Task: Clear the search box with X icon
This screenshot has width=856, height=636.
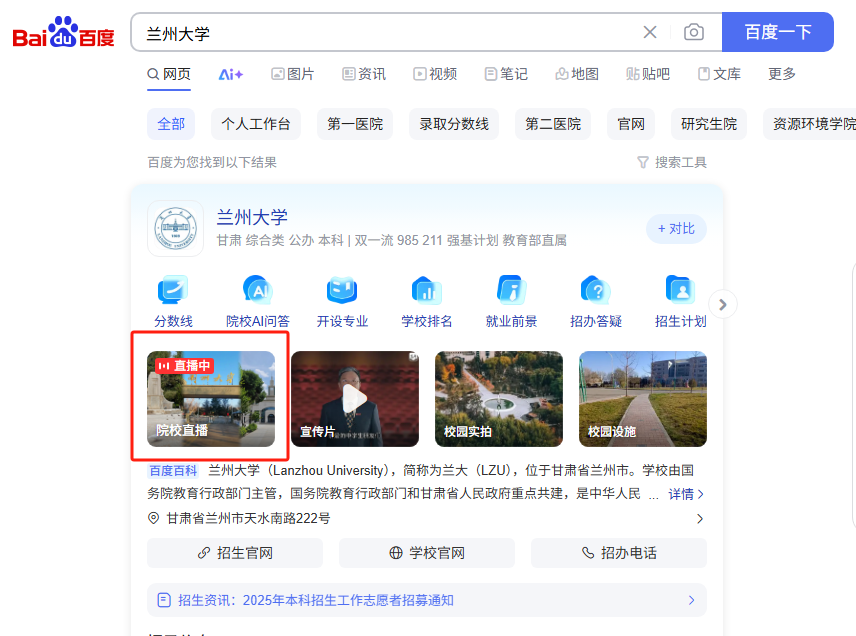Action: [x=650, y=32]
